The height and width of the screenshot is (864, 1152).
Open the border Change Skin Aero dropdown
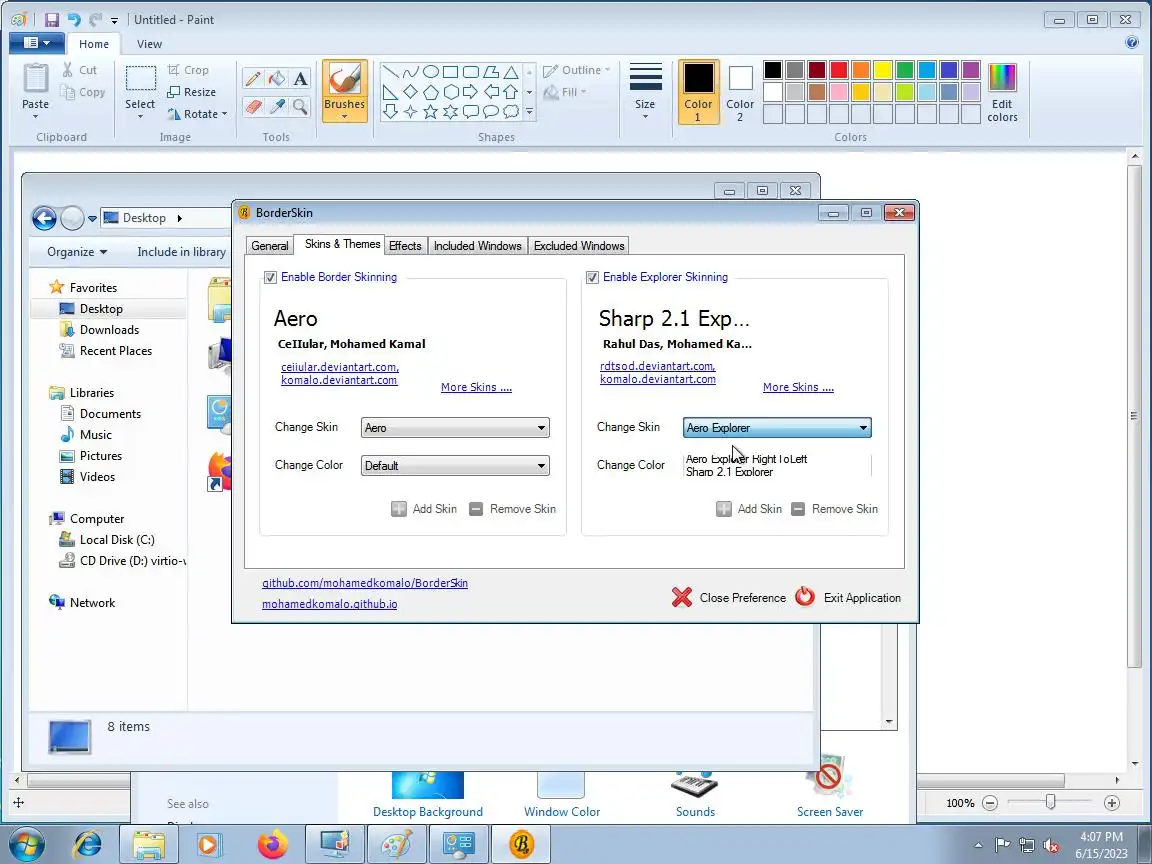click(x=455, y=428)
